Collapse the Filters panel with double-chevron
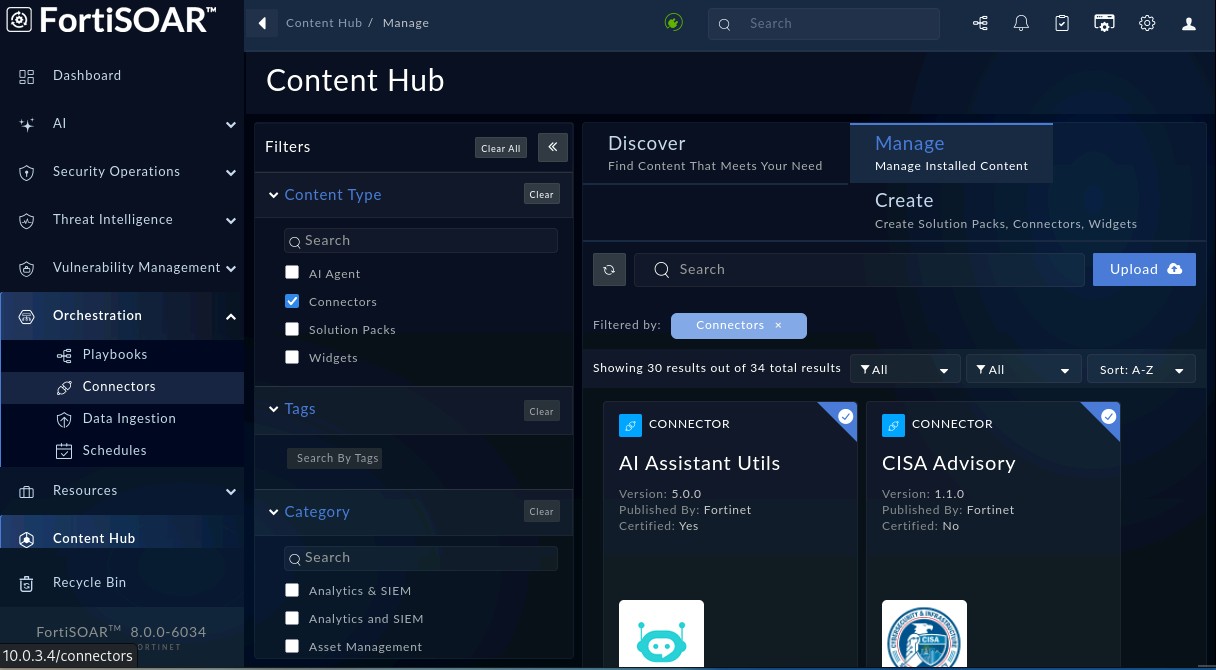Screen dimensions: 1216x670 pos(553,147)
